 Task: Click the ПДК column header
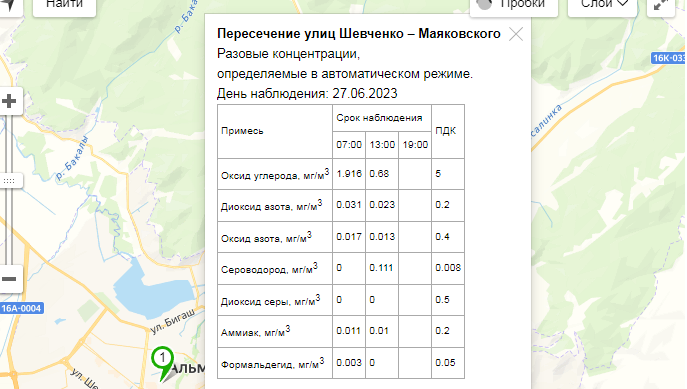[x=446, y=131]
